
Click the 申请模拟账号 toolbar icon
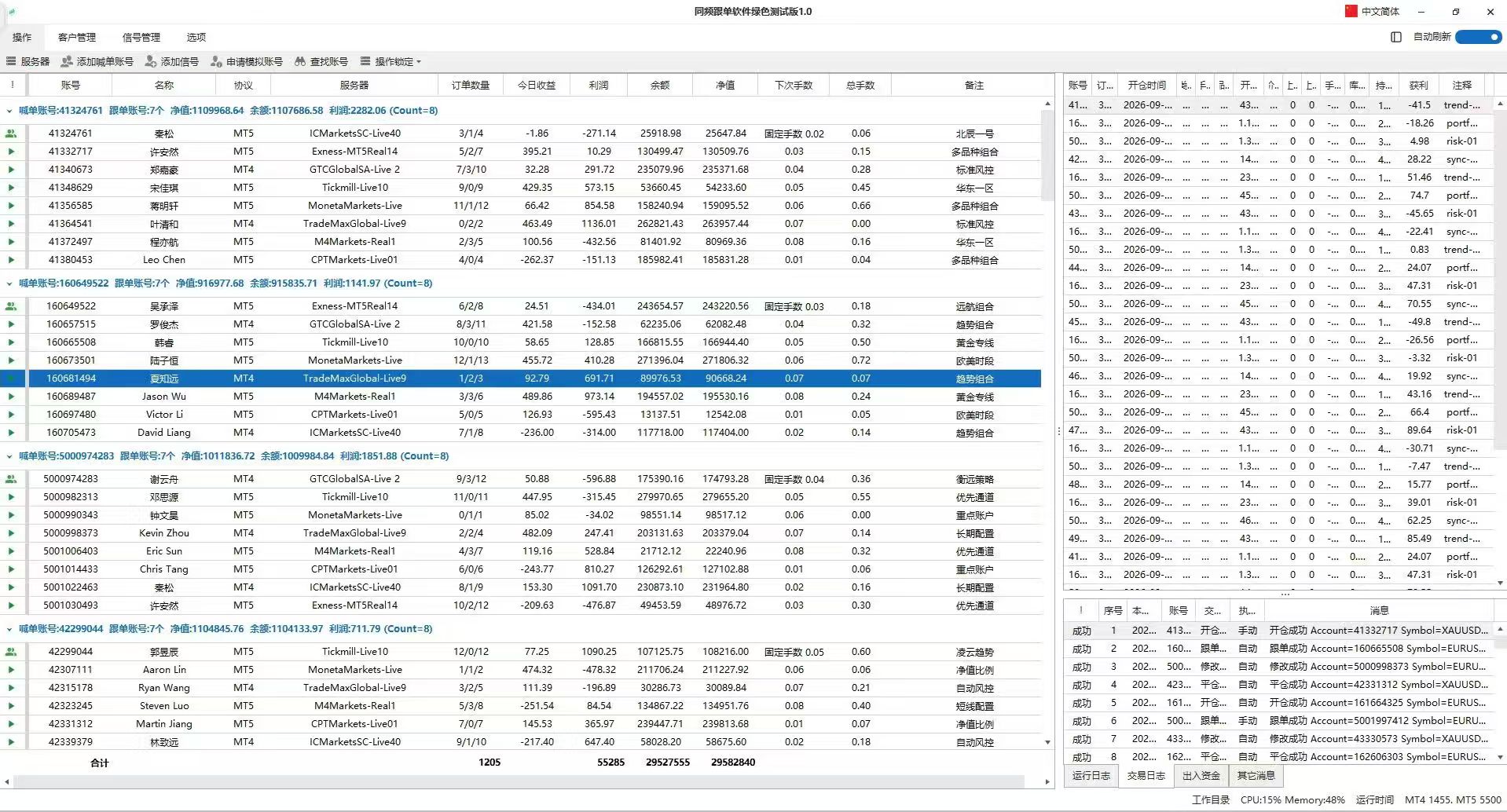[217, 61]
